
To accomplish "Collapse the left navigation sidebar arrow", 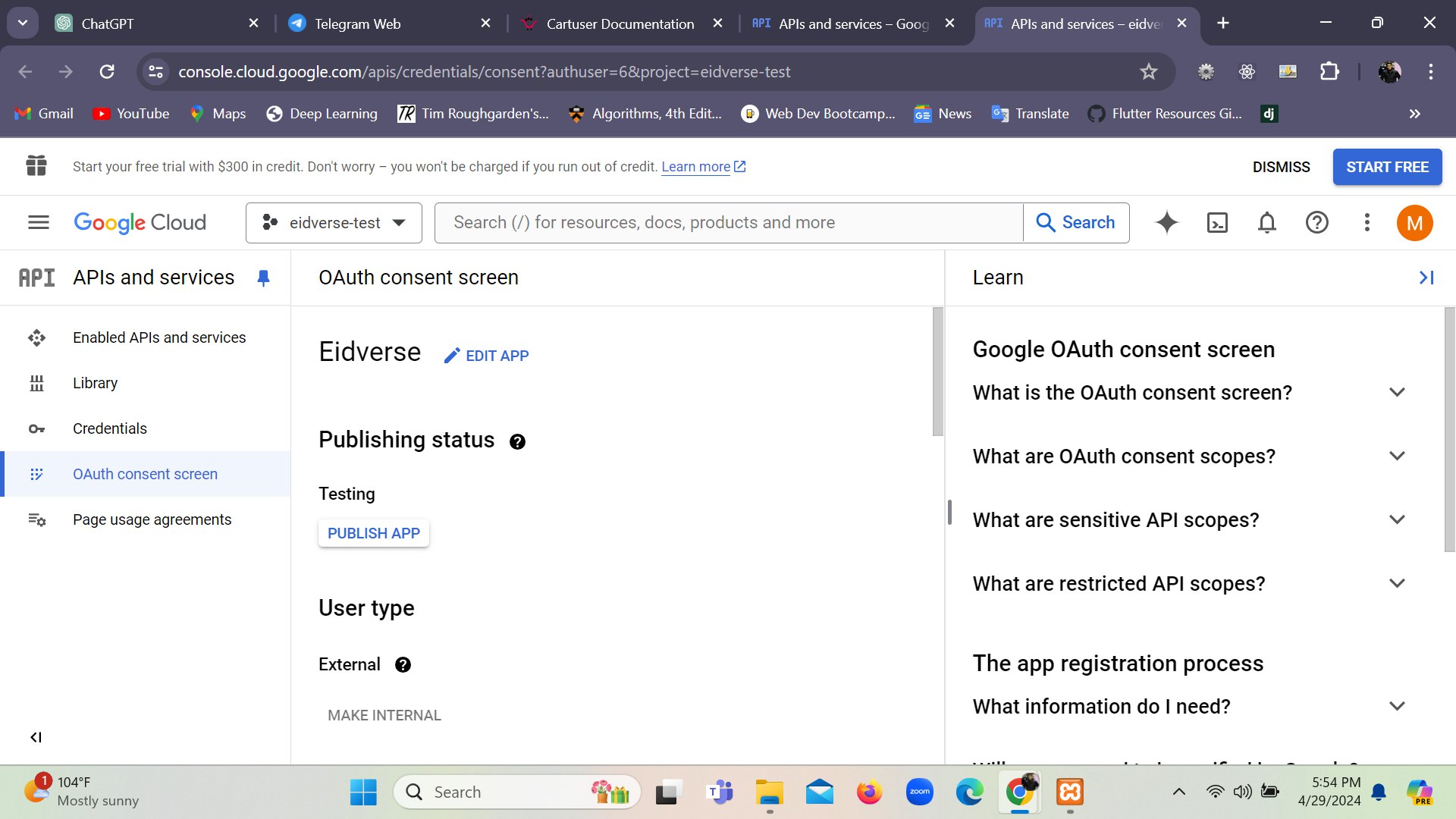I will coord(36,737).
